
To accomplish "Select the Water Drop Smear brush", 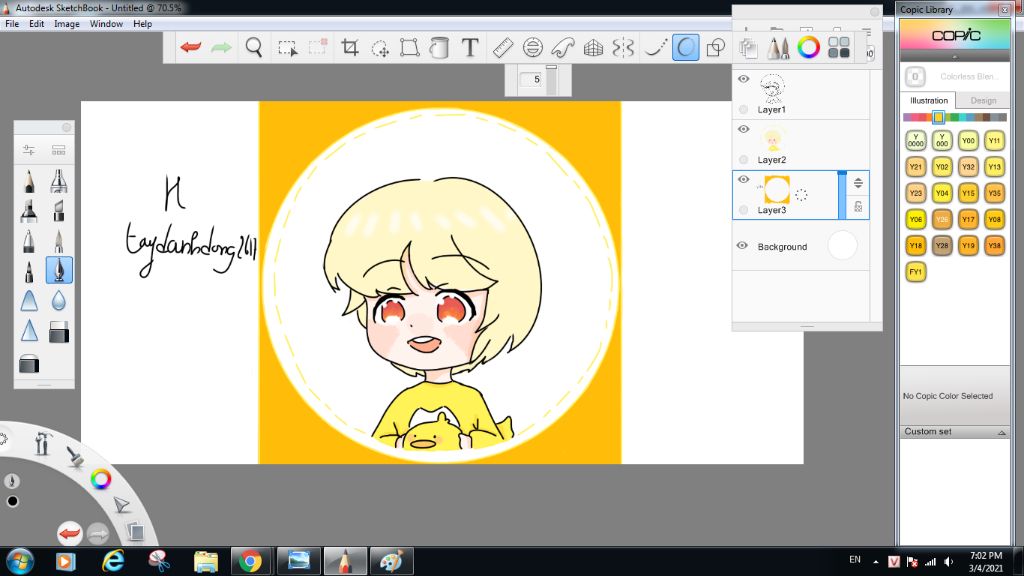I will point(59,300).
